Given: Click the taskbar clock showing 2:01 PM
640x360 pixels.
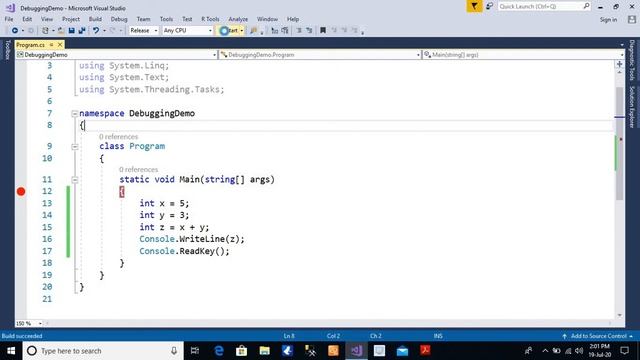Looking at the screenshot, I should [x=600, y=351].
